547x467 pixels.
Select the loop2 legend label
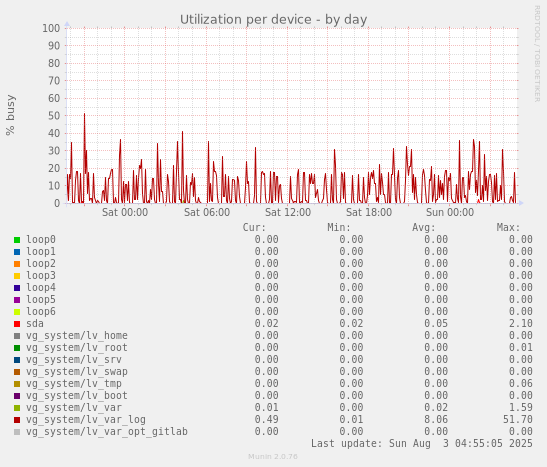[x=41, y=264]
